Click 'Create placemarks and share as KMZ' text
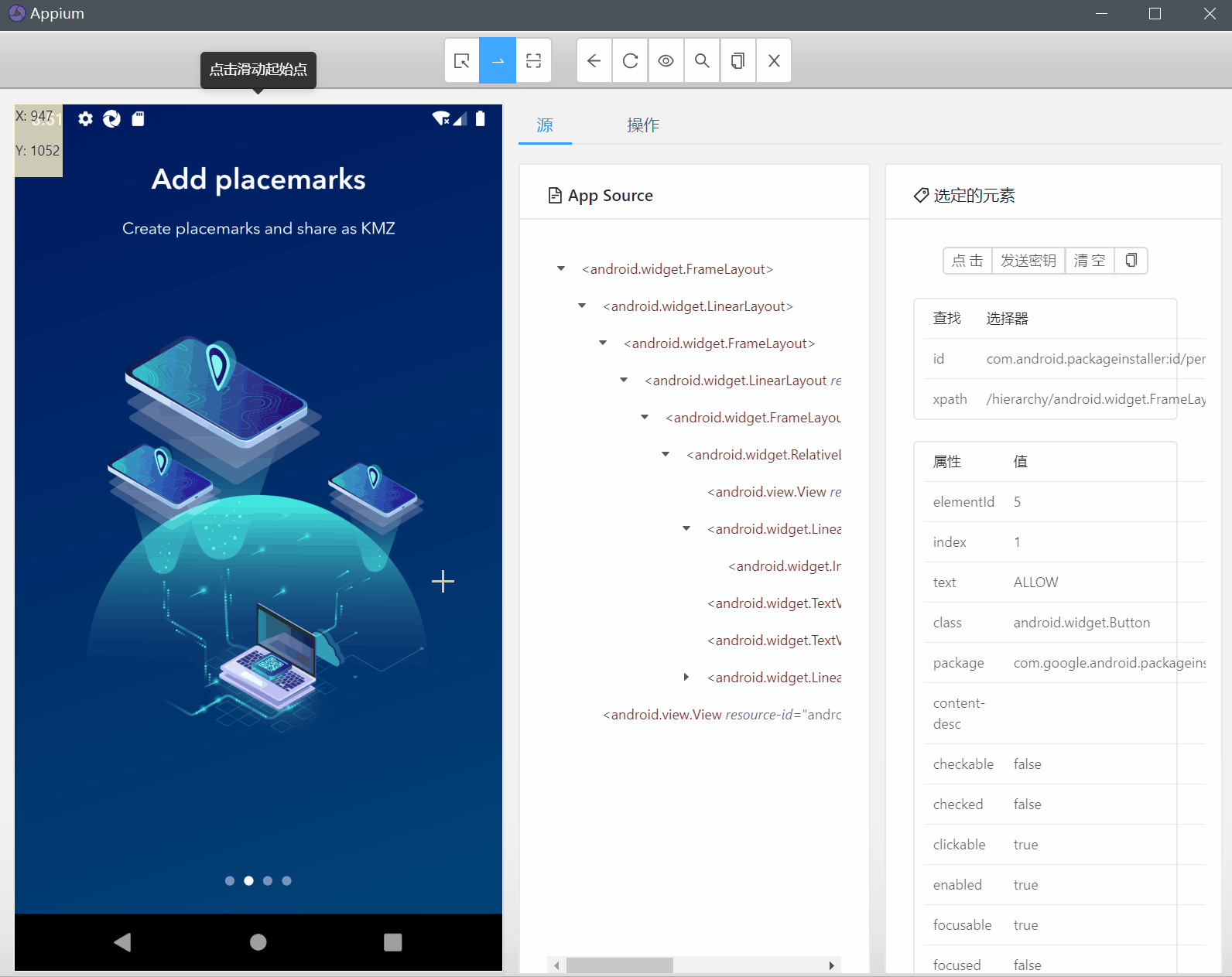Screen dimensions: 1232x977 pos(258,228)
